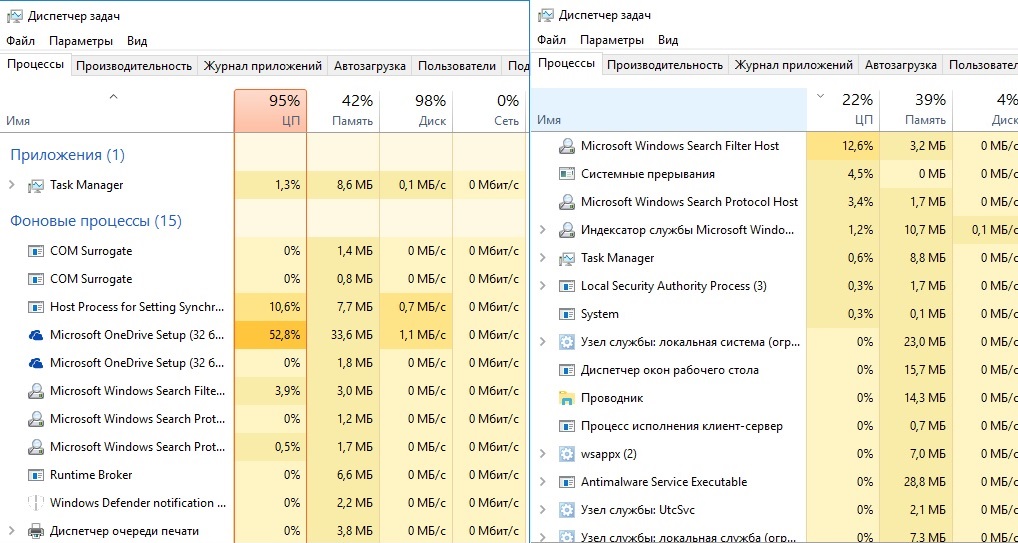The image size is (1018, 543).
Task: Sort by Память column in left window
Action: (x=343, y=110)
